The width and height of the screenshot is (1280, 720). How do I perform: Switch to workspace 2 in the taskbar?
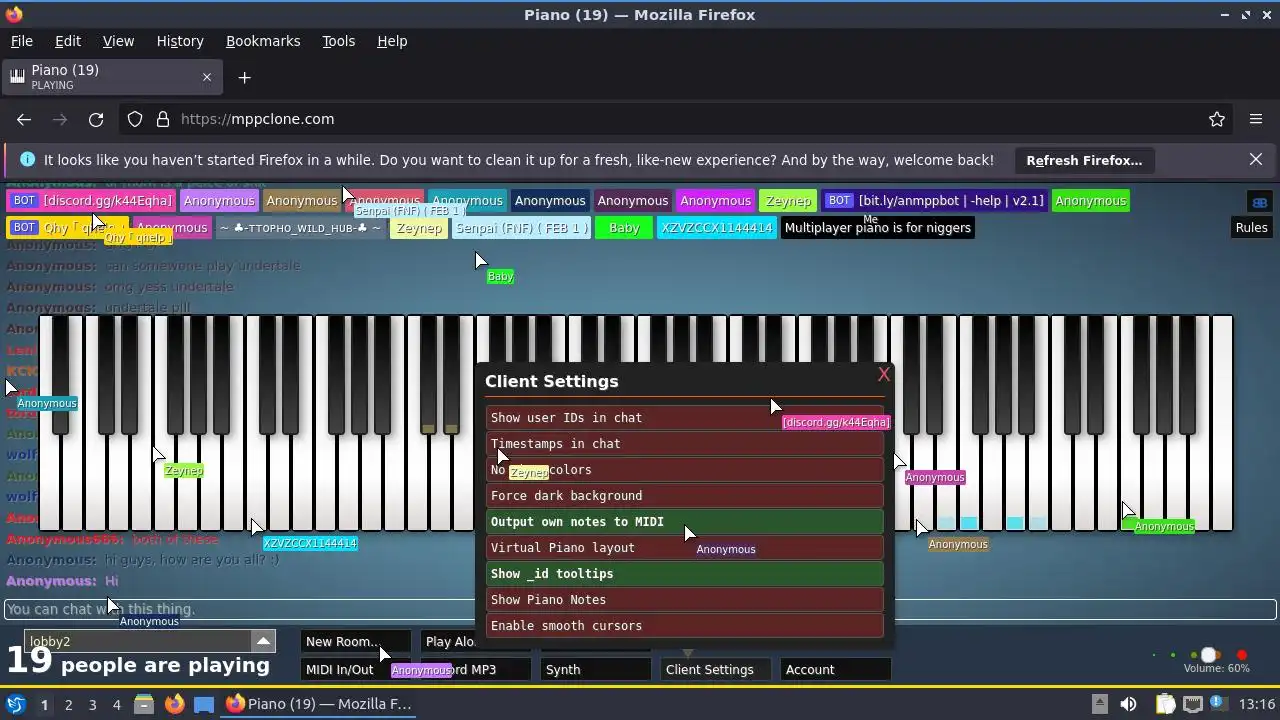[68, 704]
